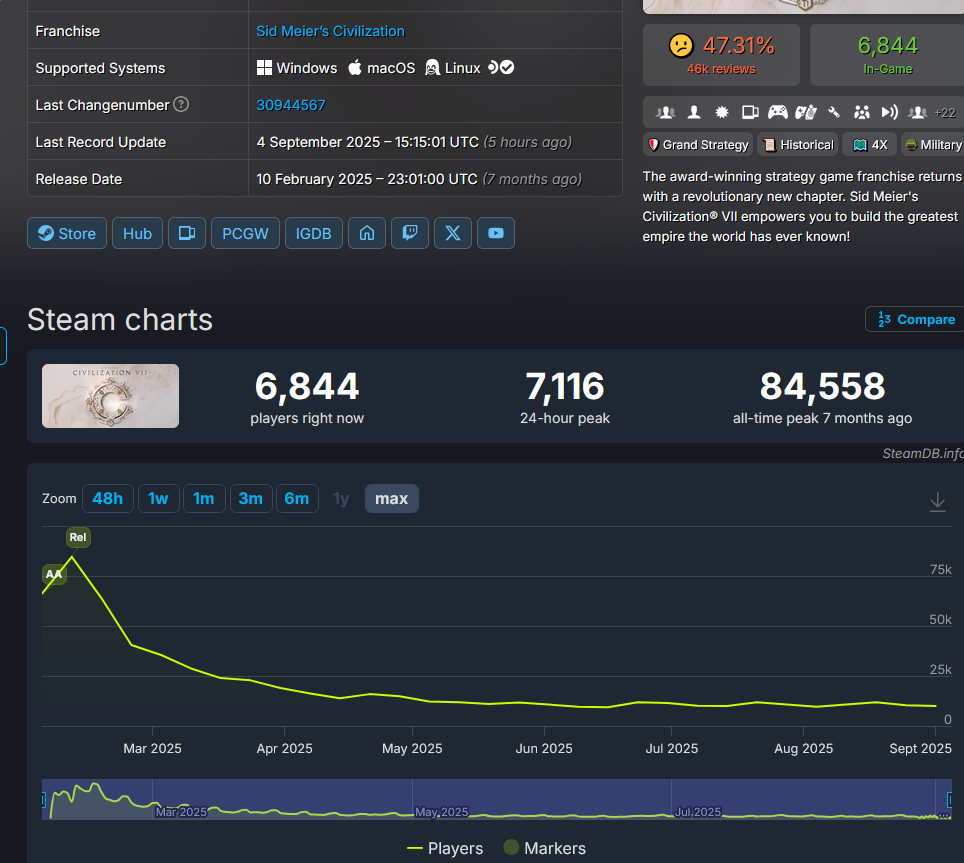Viewport: 964px width, 863px height.
Task: Click the trading cards category icon
Action: click(x=805, y=112)
